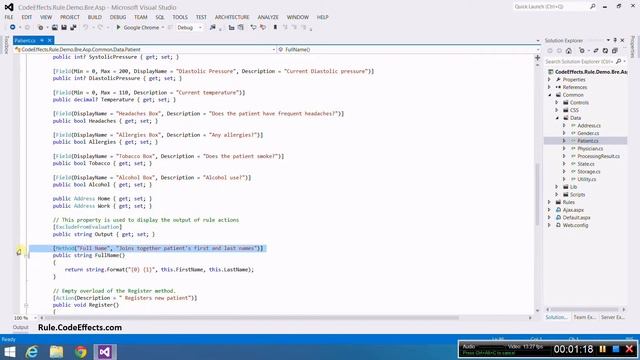Click the quick actions marker in editor margin
The image size is (640, 360).
tap(19, 252)
